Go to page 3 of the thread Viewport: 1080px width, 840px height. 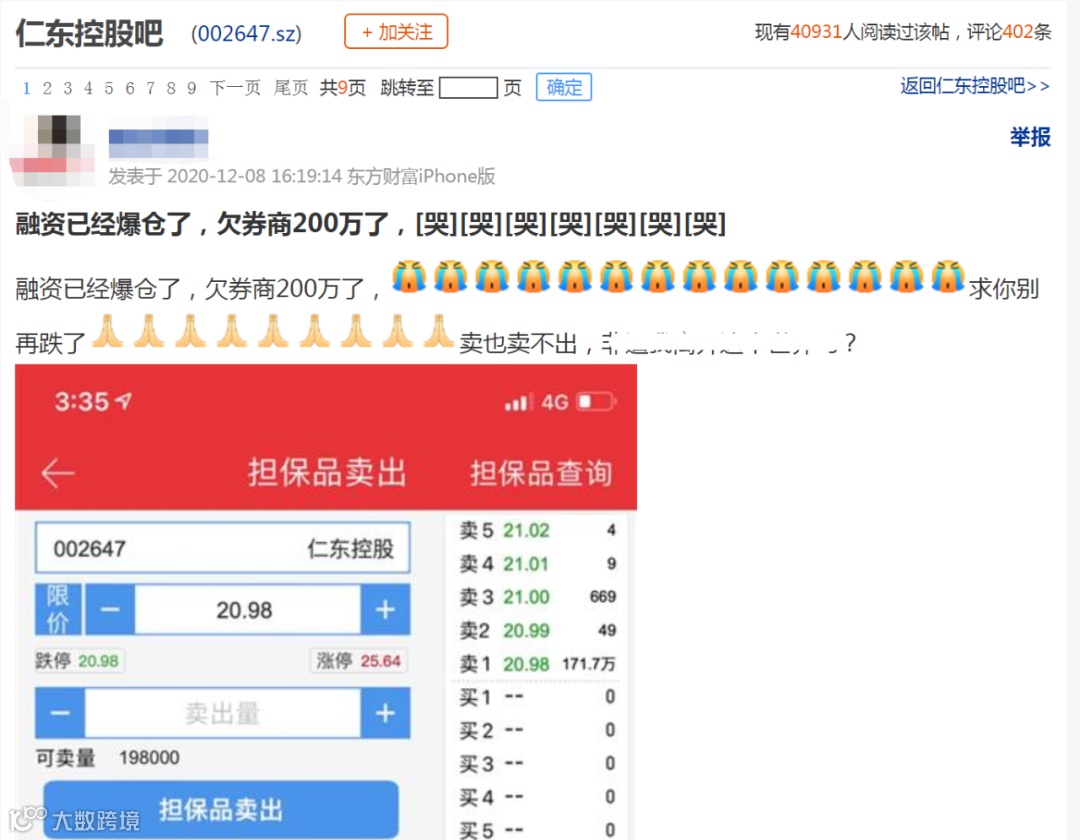tap(68, 88)
